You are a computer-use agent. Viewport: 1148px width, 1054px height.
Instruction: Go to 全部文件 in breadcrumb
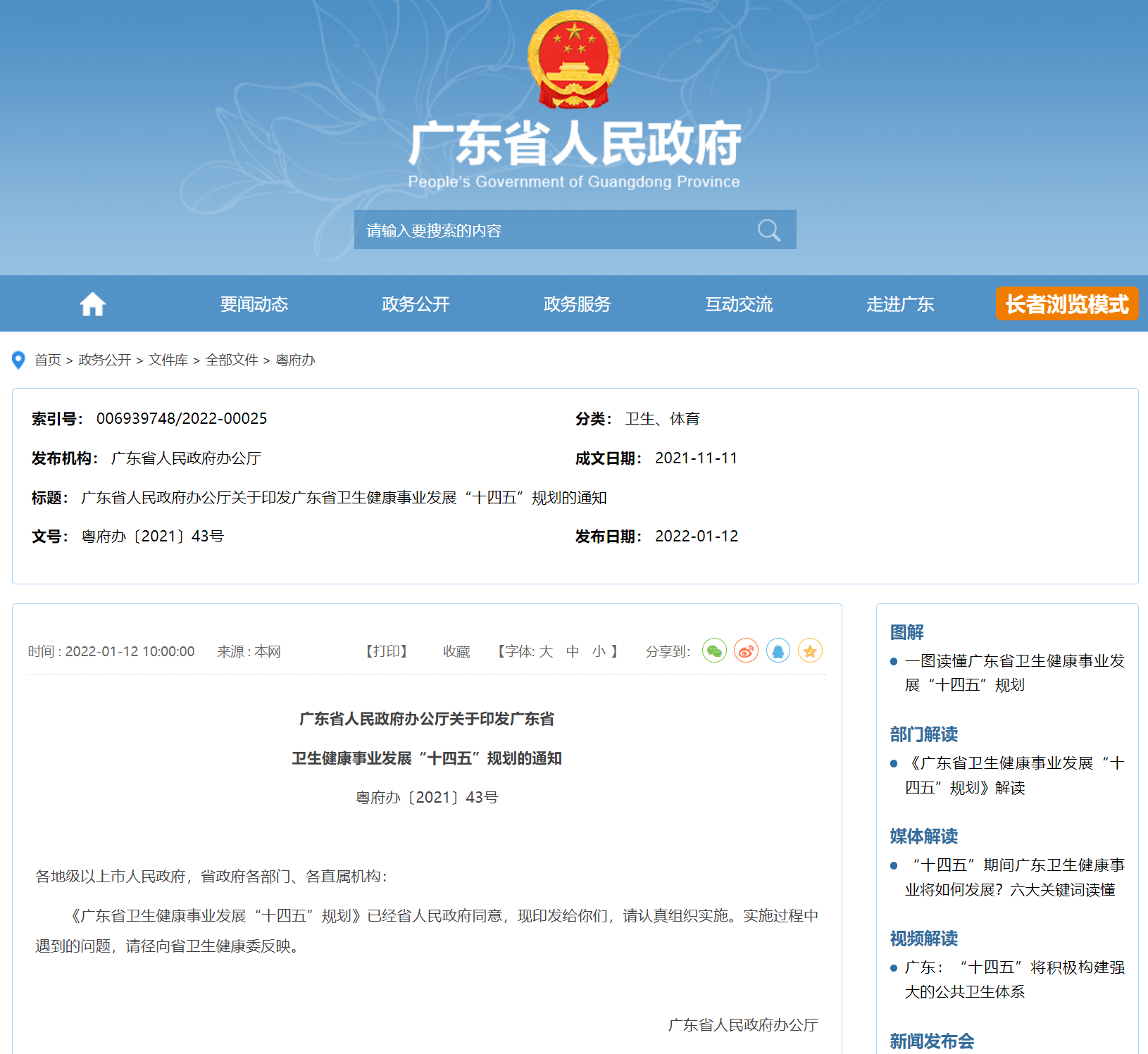tap(232, 360)
